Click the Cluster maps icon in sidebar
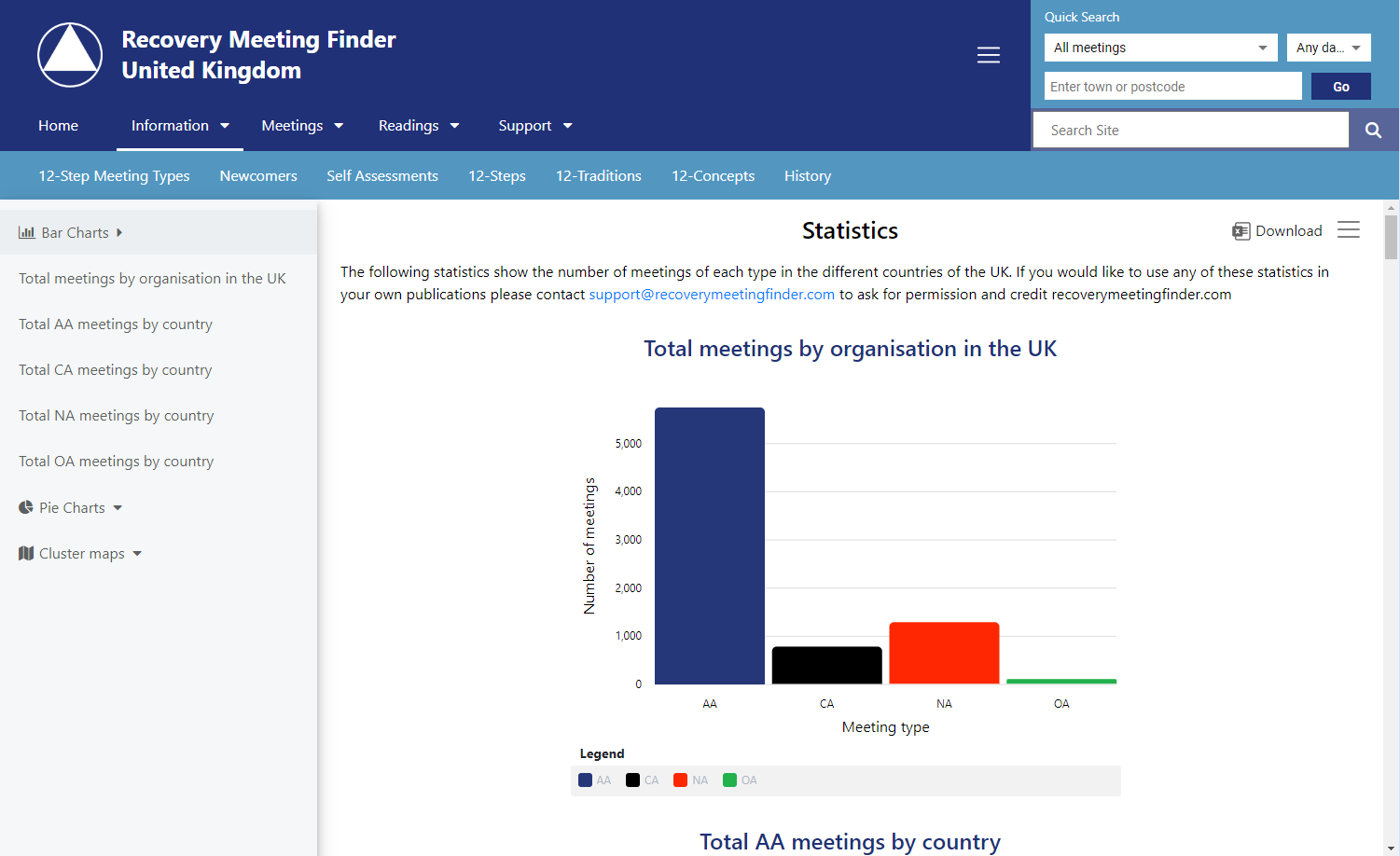Viewport: 1400px width, 856px height. (26, 554)
